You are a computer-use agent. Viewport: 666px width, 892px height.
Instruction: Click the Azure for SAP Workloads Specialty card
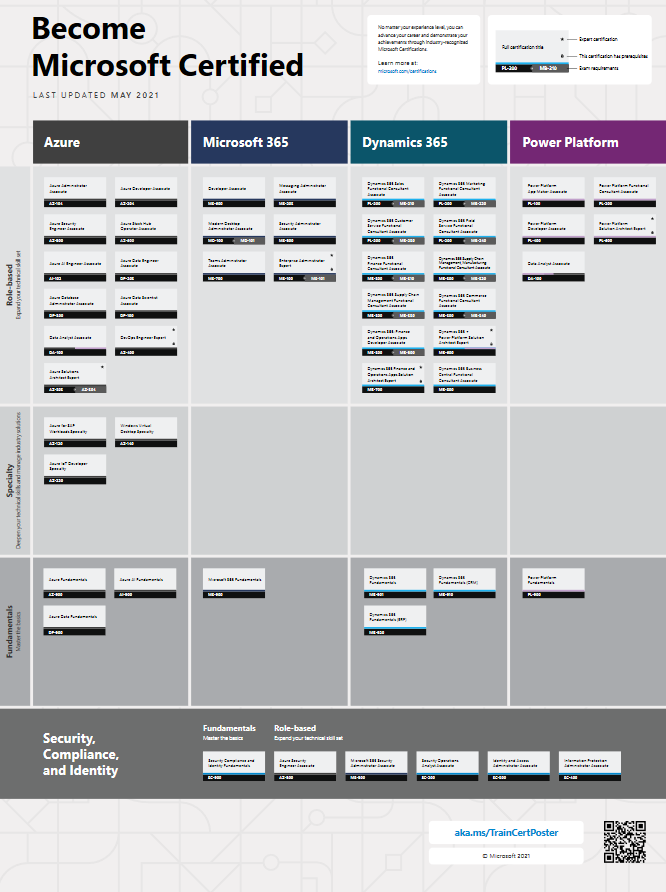(75, 432)
